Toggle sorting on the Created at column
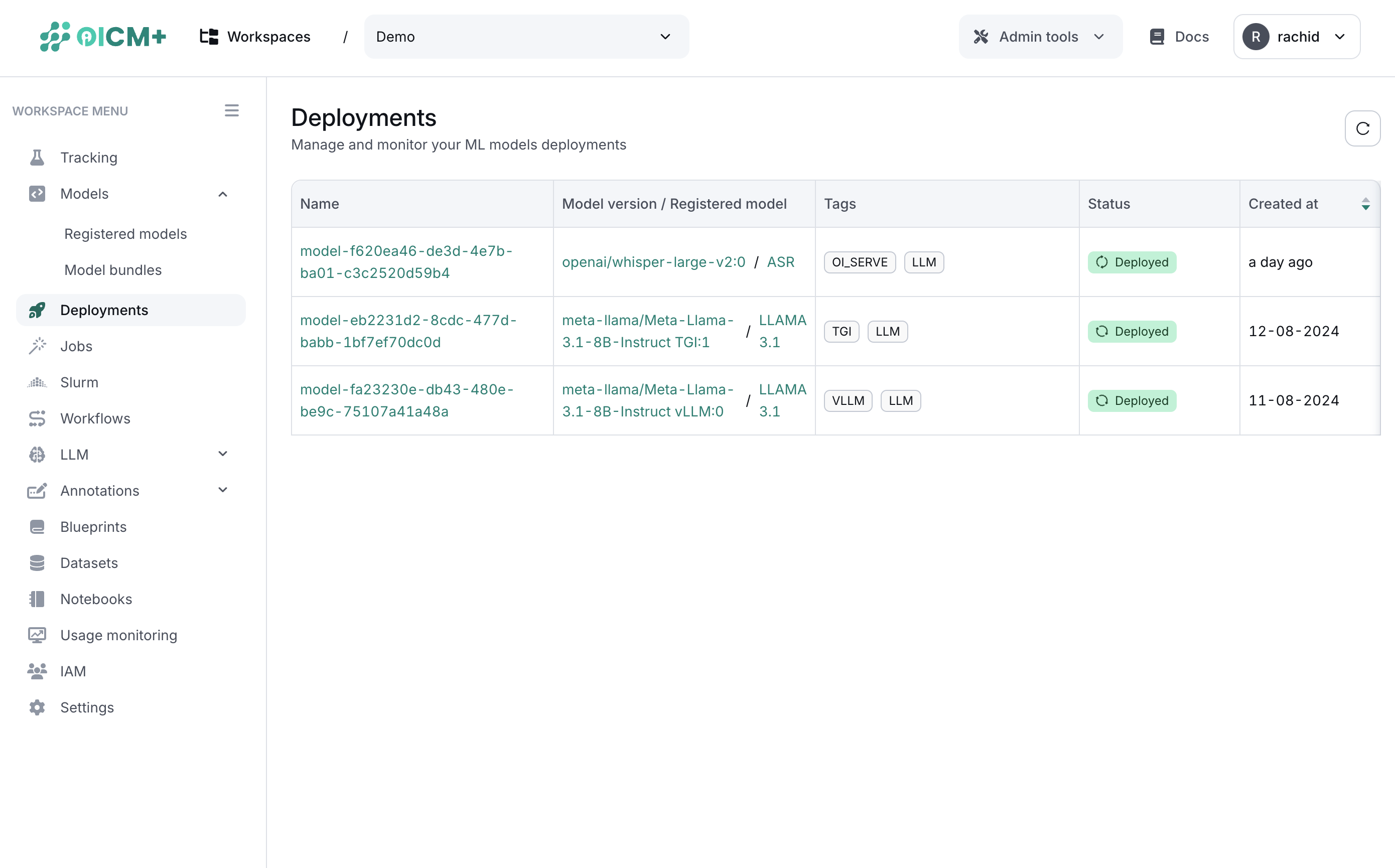This screenshot has width=1395, height=868. [x=1366, y=203]
